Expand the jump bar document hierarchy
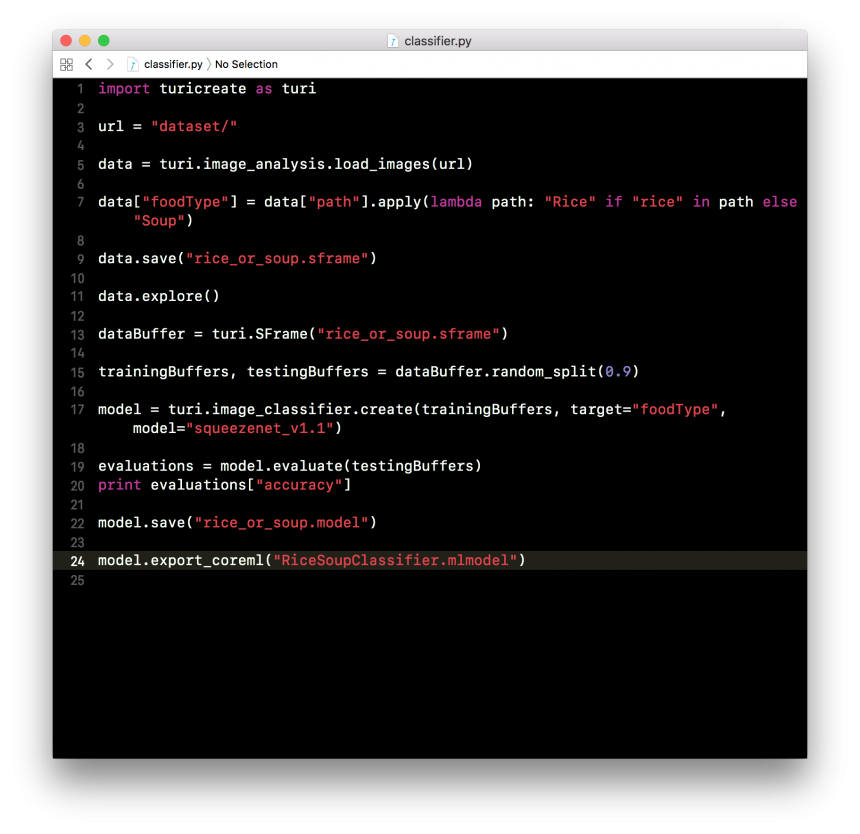Image resolution: width=860 pixels, height=834 pixels. tap(66, 64)
